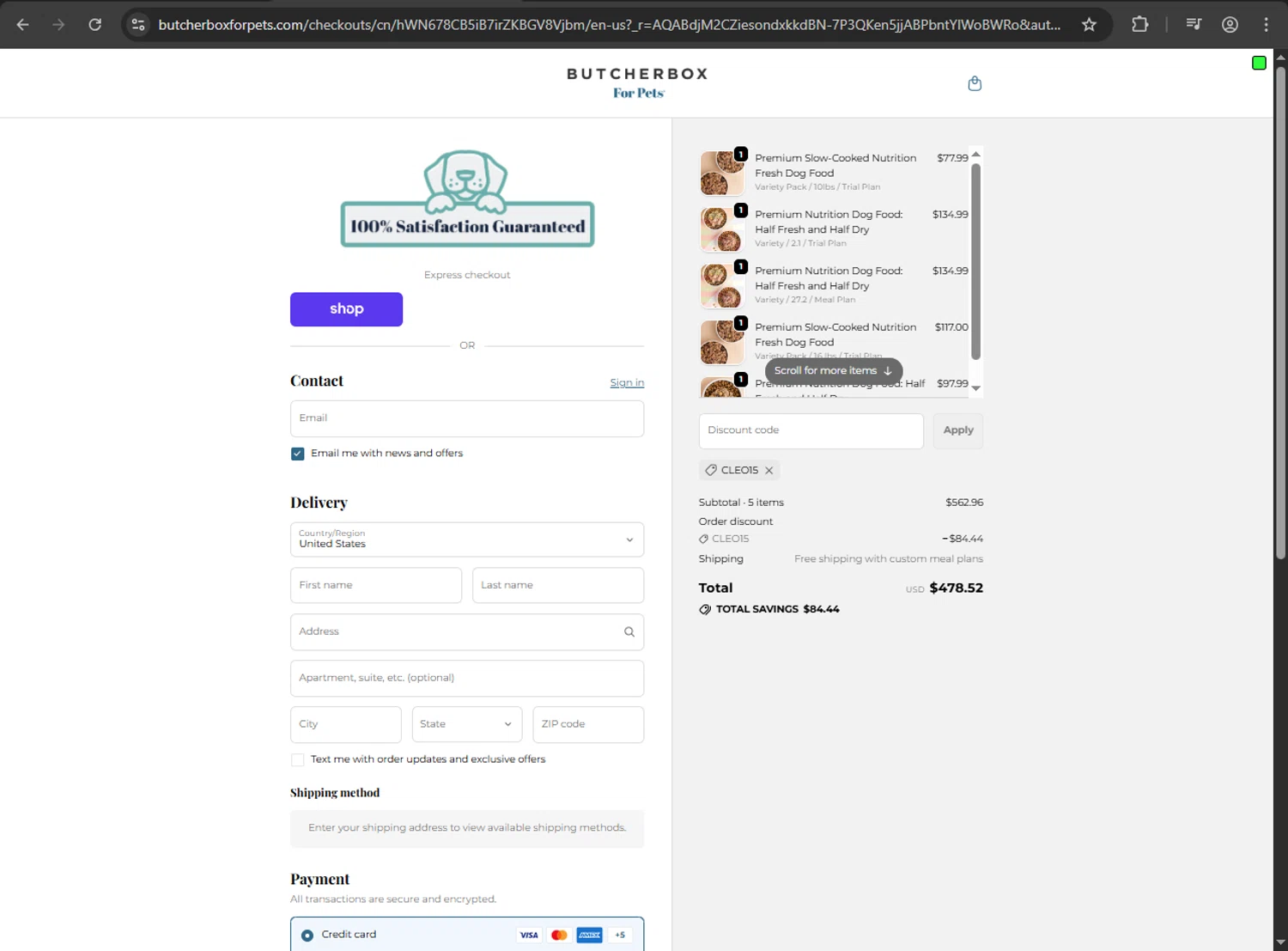Image resolution: width=1288 pixels, height=951 pixels.
Task: Click the Apply discount button
Action: [958, 430]
